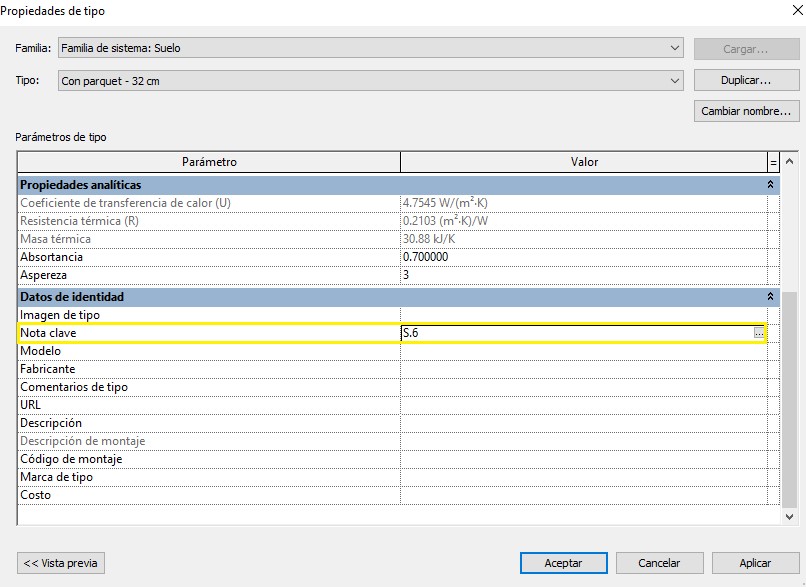Collapse the Propiedades analíticas section
Image resolution: width=806 pixels, height=587 pixels.
tap(770, 185)
